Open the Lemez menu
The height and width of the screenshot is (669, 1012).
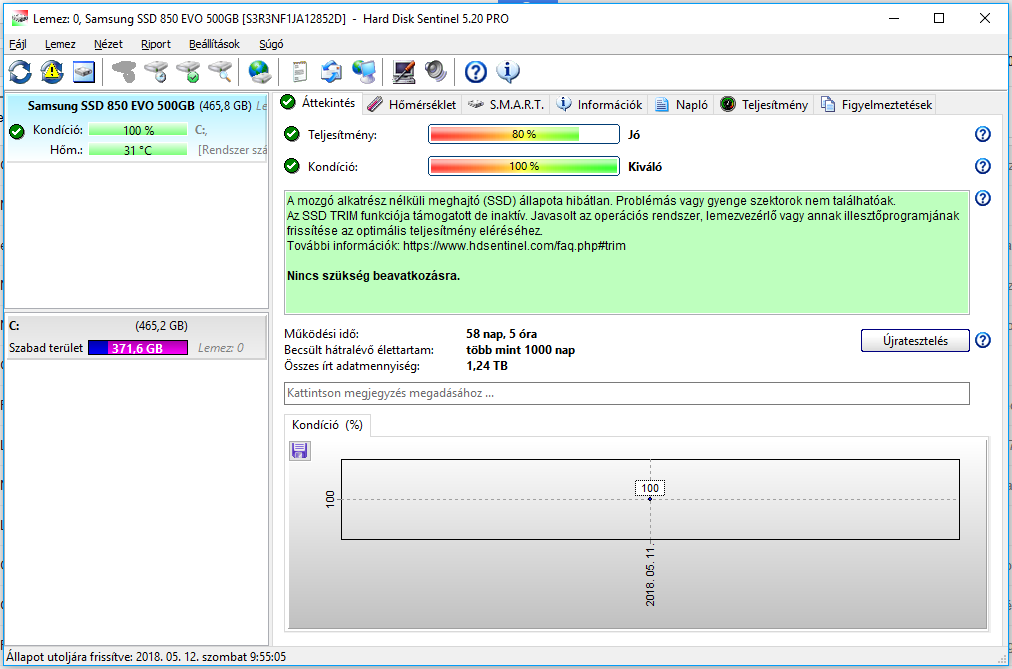(60, 44)
